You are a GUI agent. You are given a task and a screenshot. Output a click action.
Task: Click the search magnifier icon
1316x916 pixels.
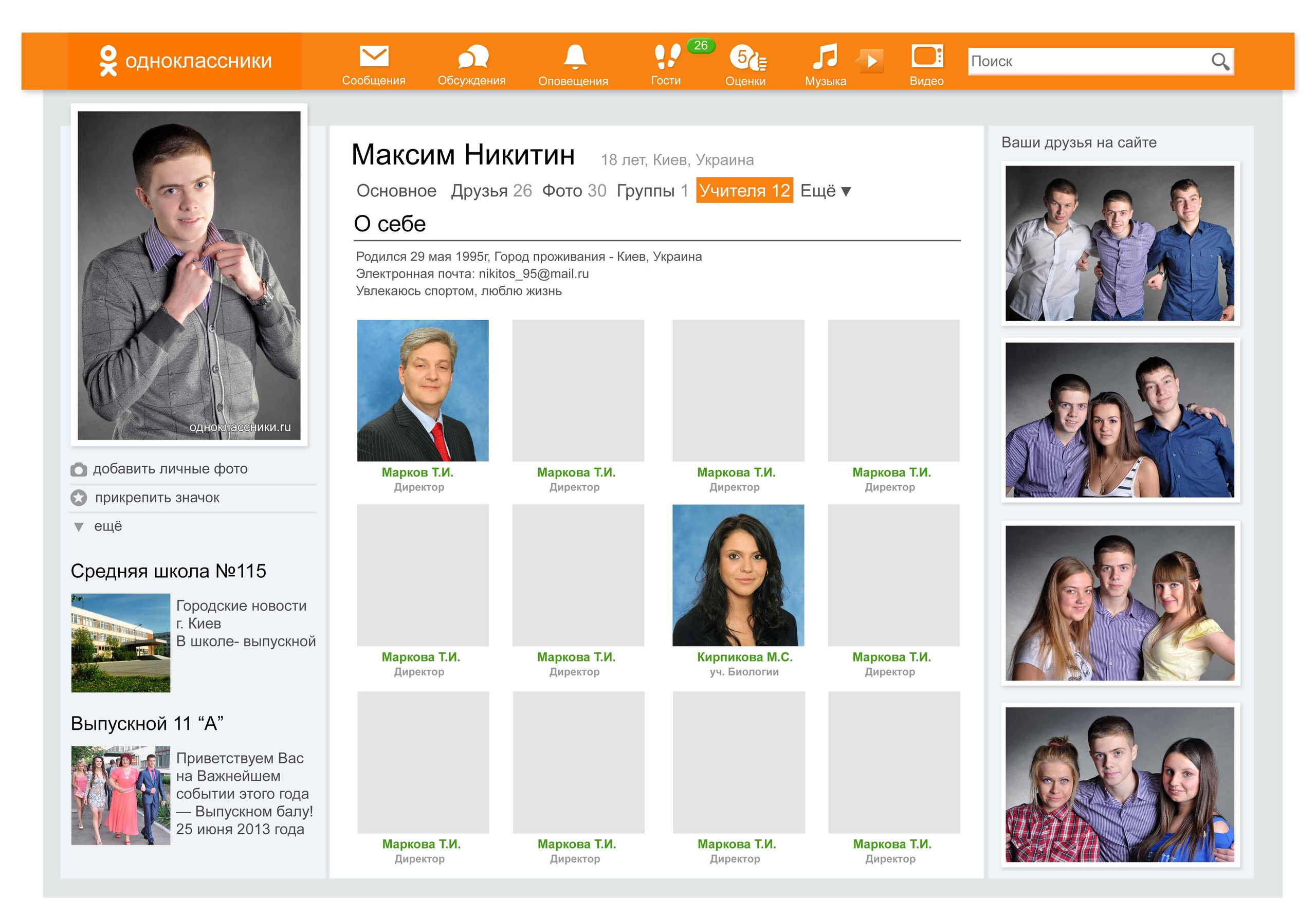click(1220, 61)
